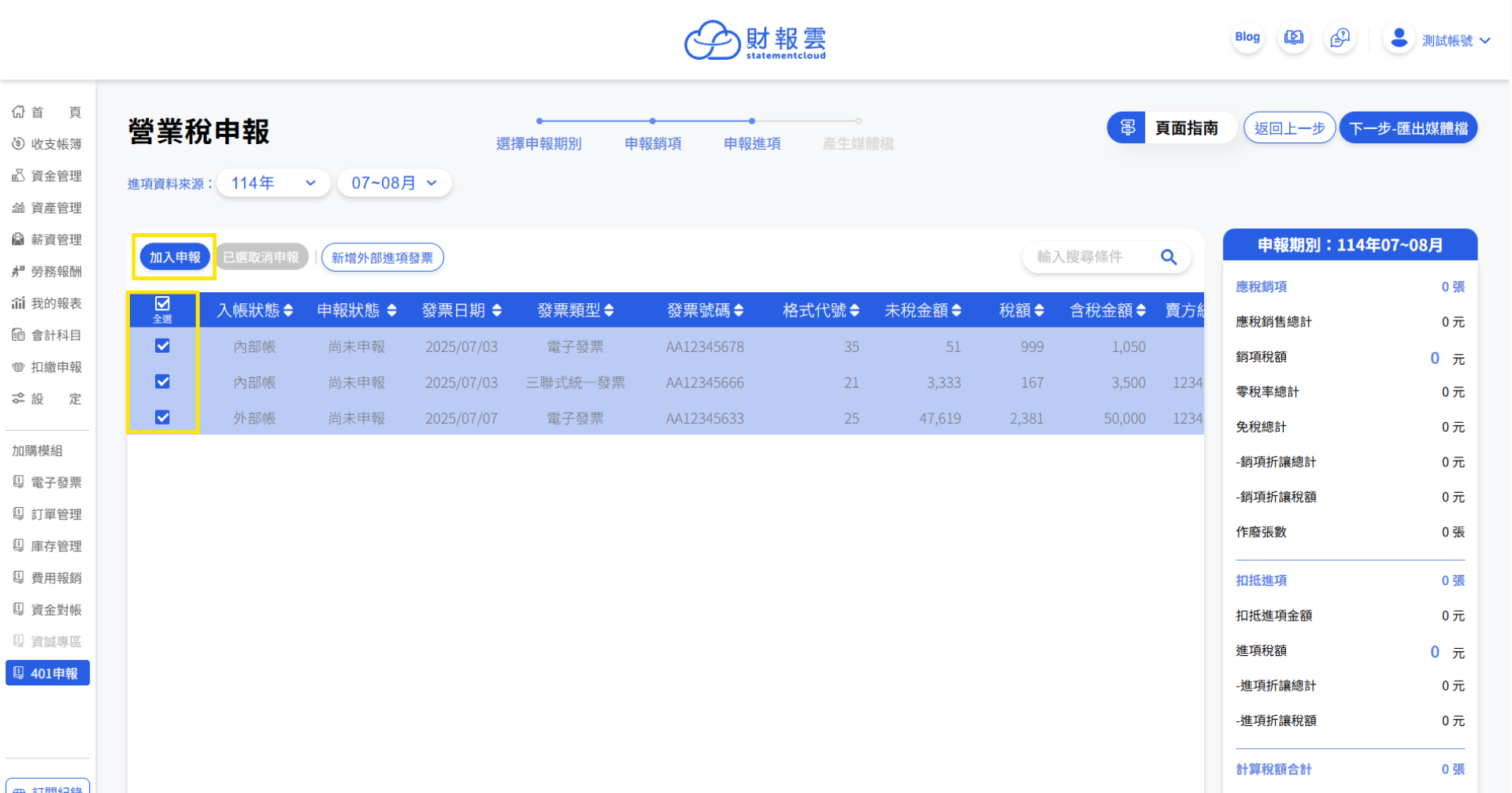Click the 庫存管理 module icon

click(x=18, y=545)
